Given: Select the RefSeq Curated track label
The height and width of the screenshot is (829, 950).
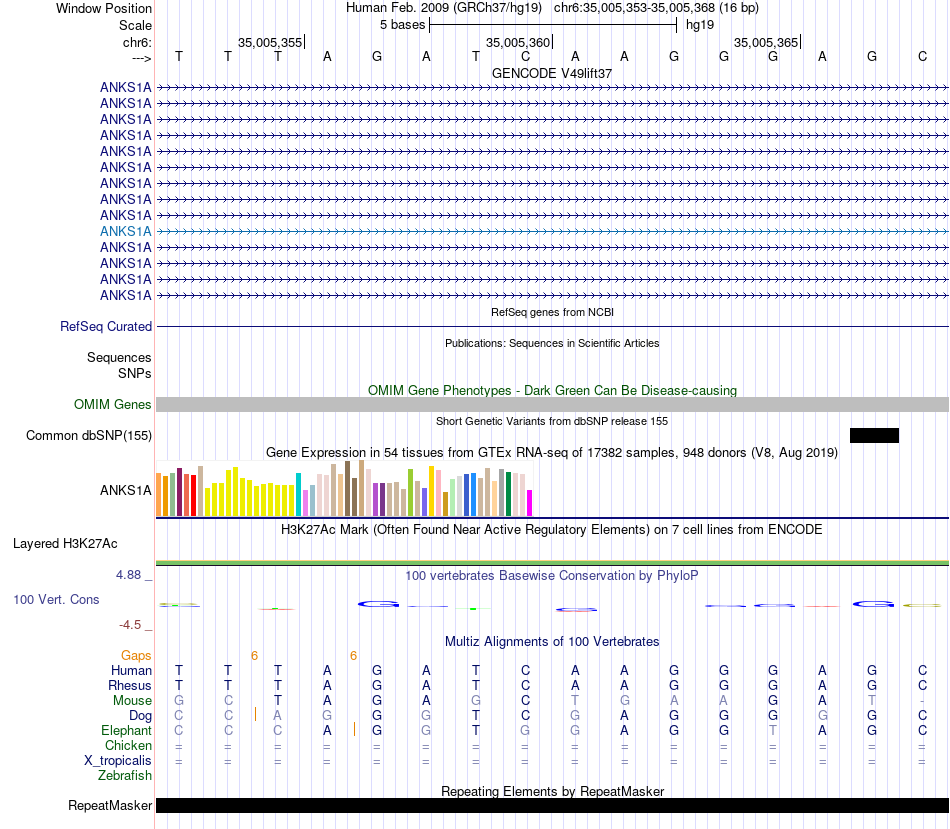Looking at the screenshot, I should pyautogui.click(x=106, y=327).
